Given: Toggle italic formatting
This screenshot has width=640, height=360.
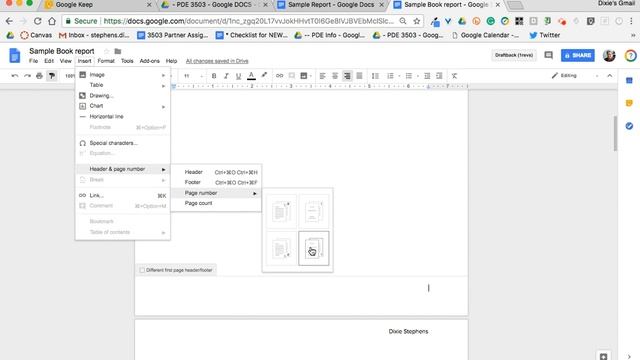Looking at the screenshot, I should coord(226,76).
